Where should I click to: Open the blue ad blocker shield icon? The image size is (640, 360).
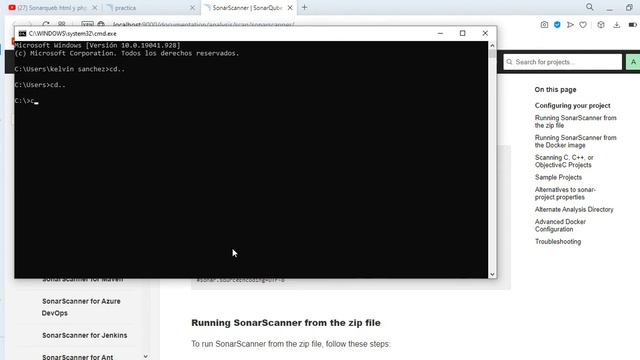click(x=557, y=25)
